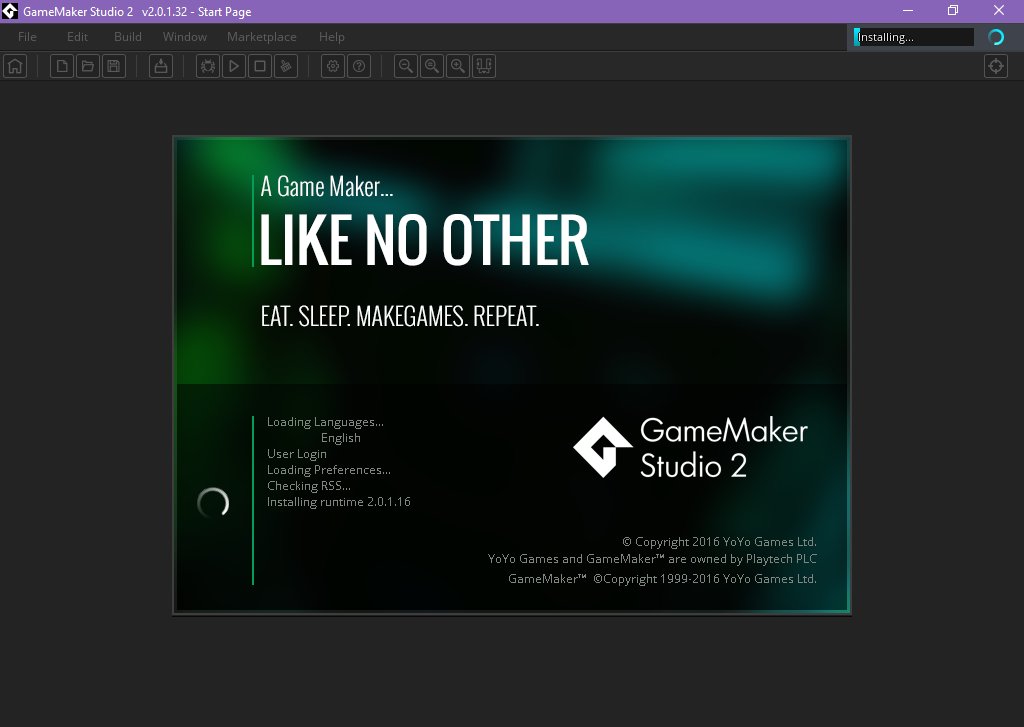Zoom out using the minus magnifier icon
The image size is (1024, 727).
click(406, 66)
